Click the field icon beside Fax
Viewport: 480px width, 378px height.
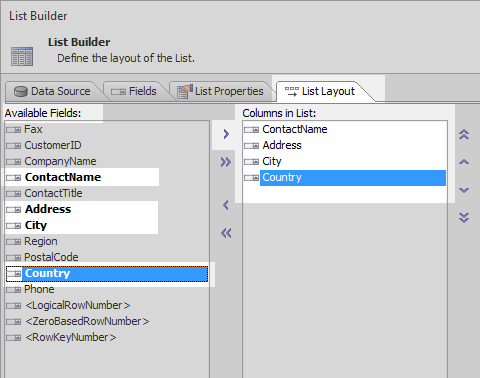click(x=13, y=130)
